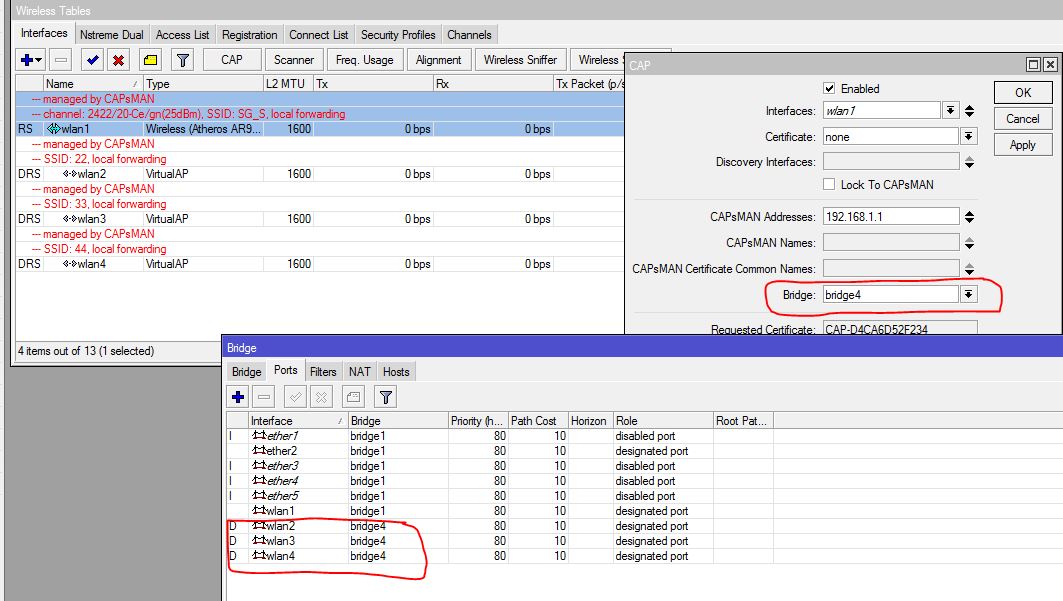Open the filter funnel in Bridge Ports toolbar
Image resolution: width=1063 pixels, height=601 pixels.
(385, 397)
